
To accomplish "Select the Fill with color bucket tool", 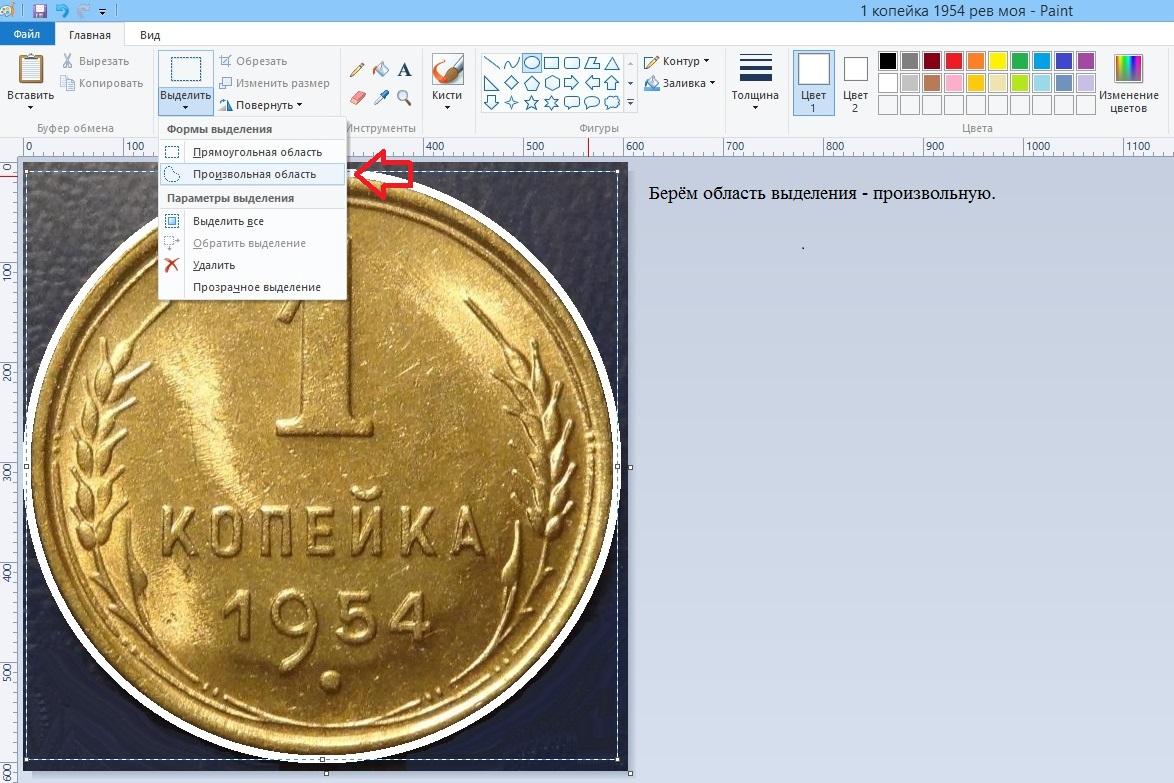I will 381,70.
